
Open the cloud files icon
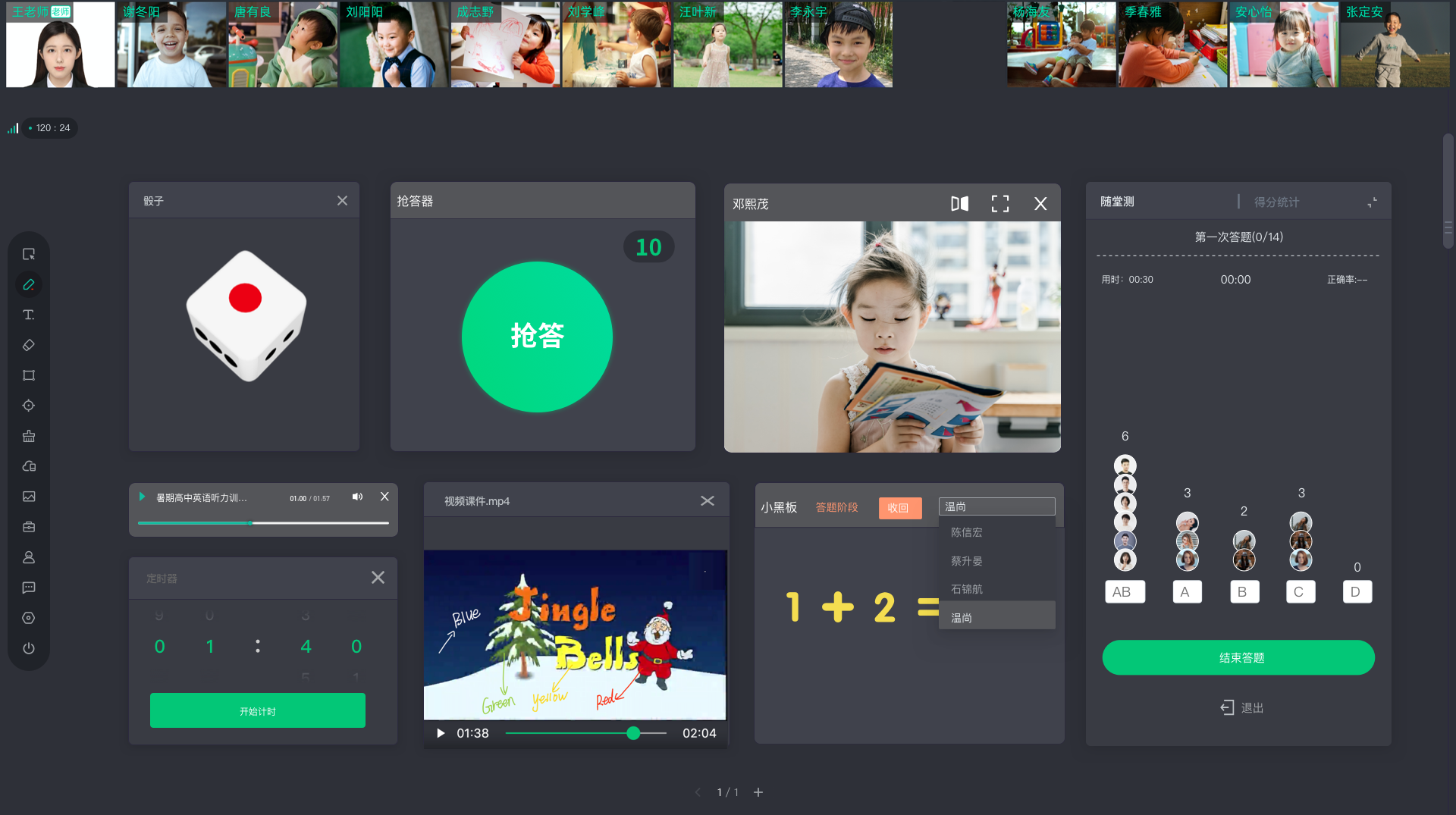tap(29, 466)
